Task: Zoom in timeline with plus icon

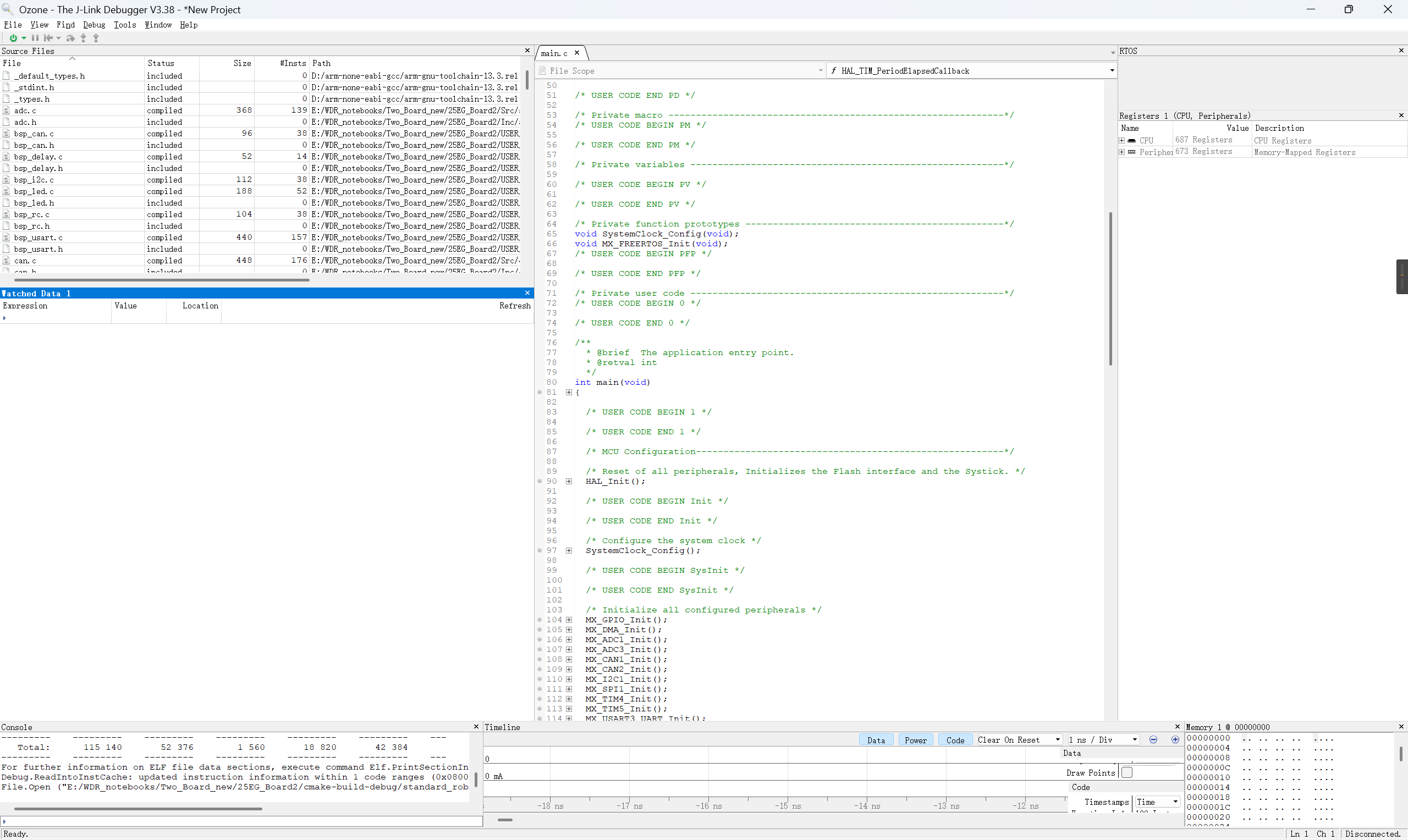Action: tap(1175, 740)
